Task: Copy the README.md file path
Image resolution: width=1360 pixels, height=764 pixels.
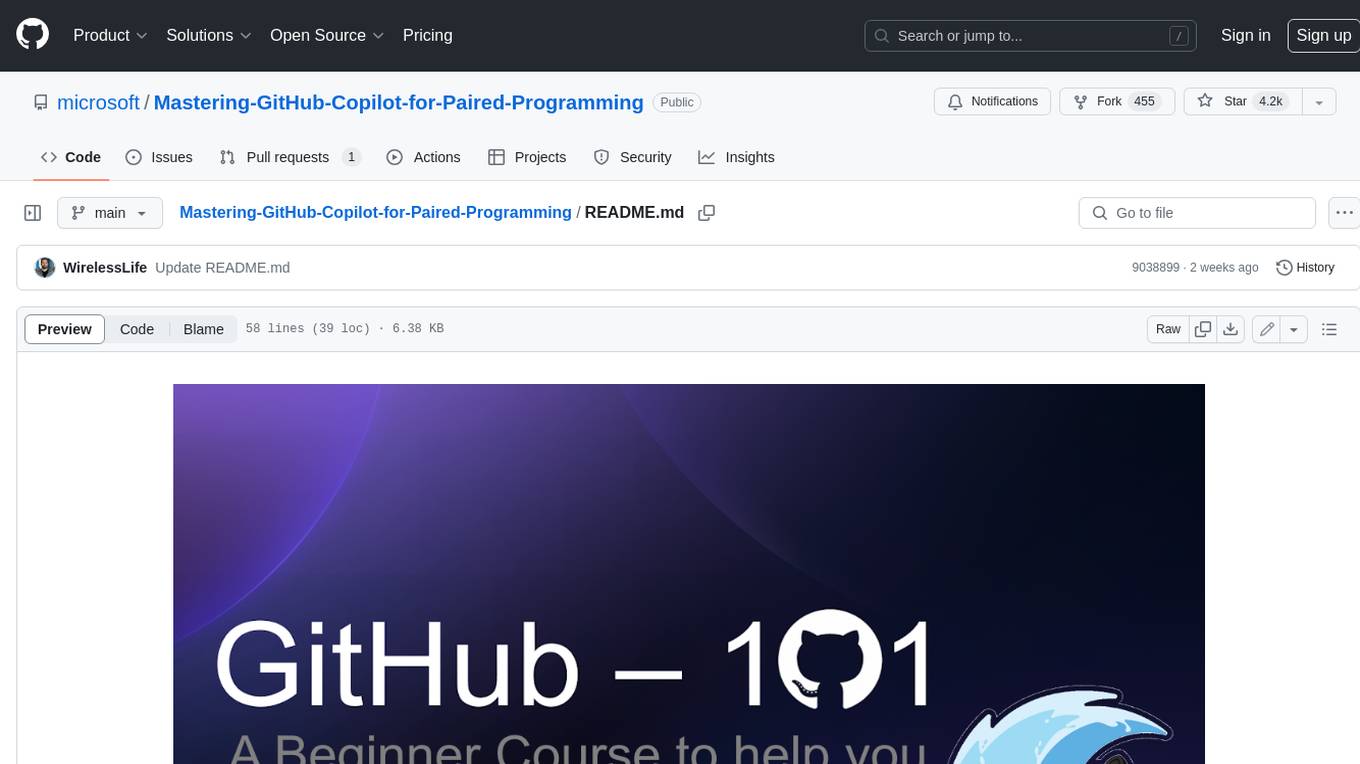Action: pos(706,213)
